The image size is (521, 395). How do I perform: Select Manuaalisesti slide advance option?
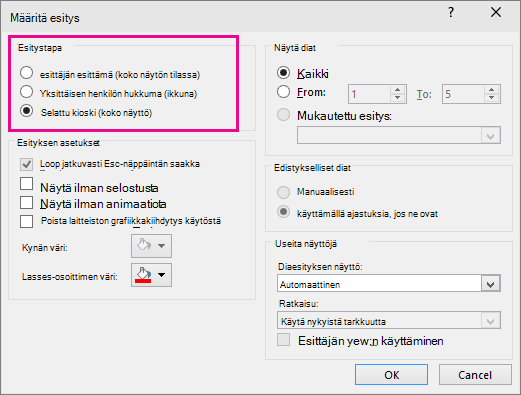(x=283, y=192)
